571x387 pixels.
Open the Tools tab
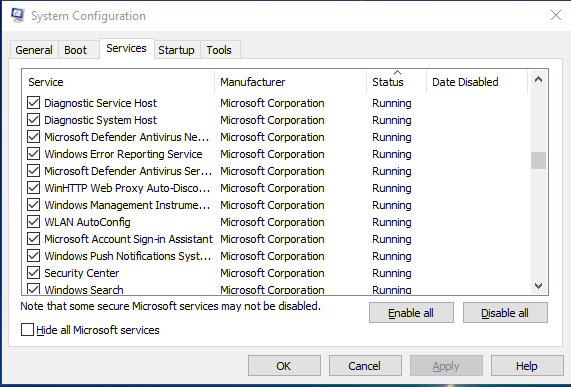tap(219, 50)
